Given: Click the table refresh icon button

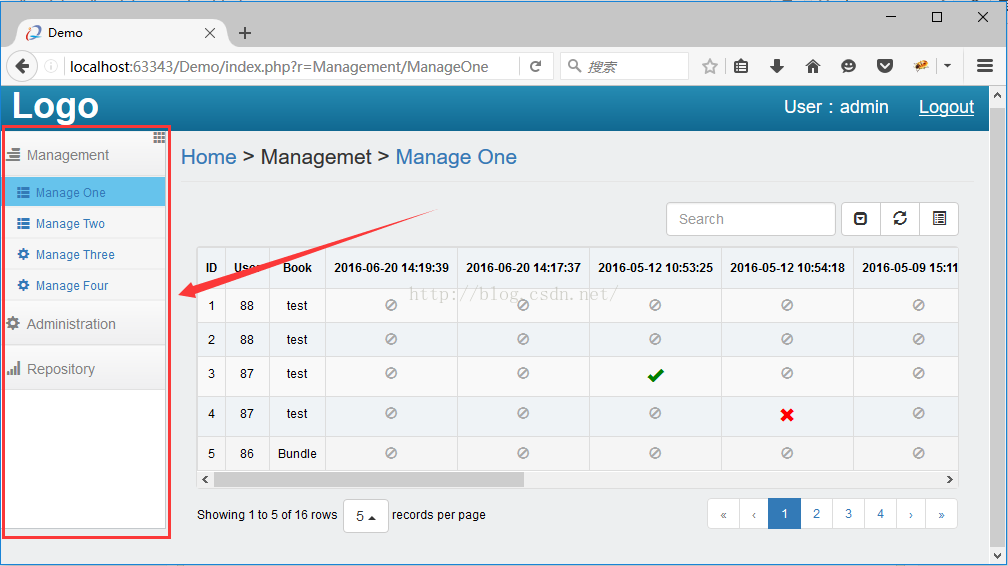Looking at the screenshot, I should pos(900,219).
